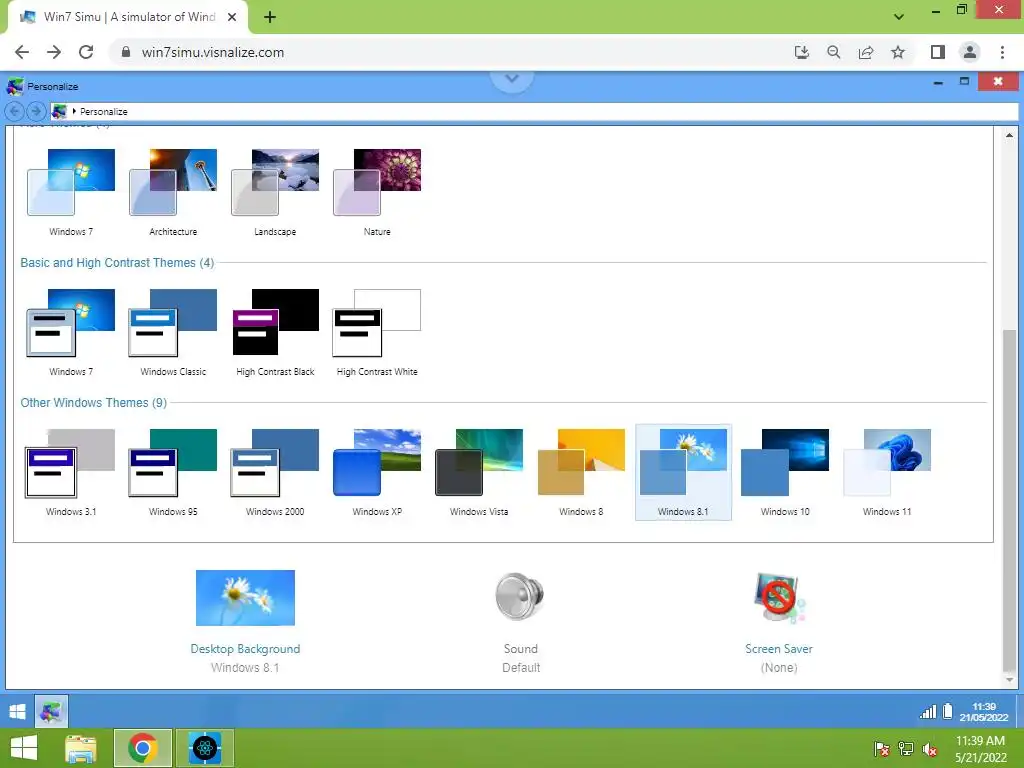Click the selected Windows 8.1 theme
This screenshot has height=768, width=1024.
[683, 472]
